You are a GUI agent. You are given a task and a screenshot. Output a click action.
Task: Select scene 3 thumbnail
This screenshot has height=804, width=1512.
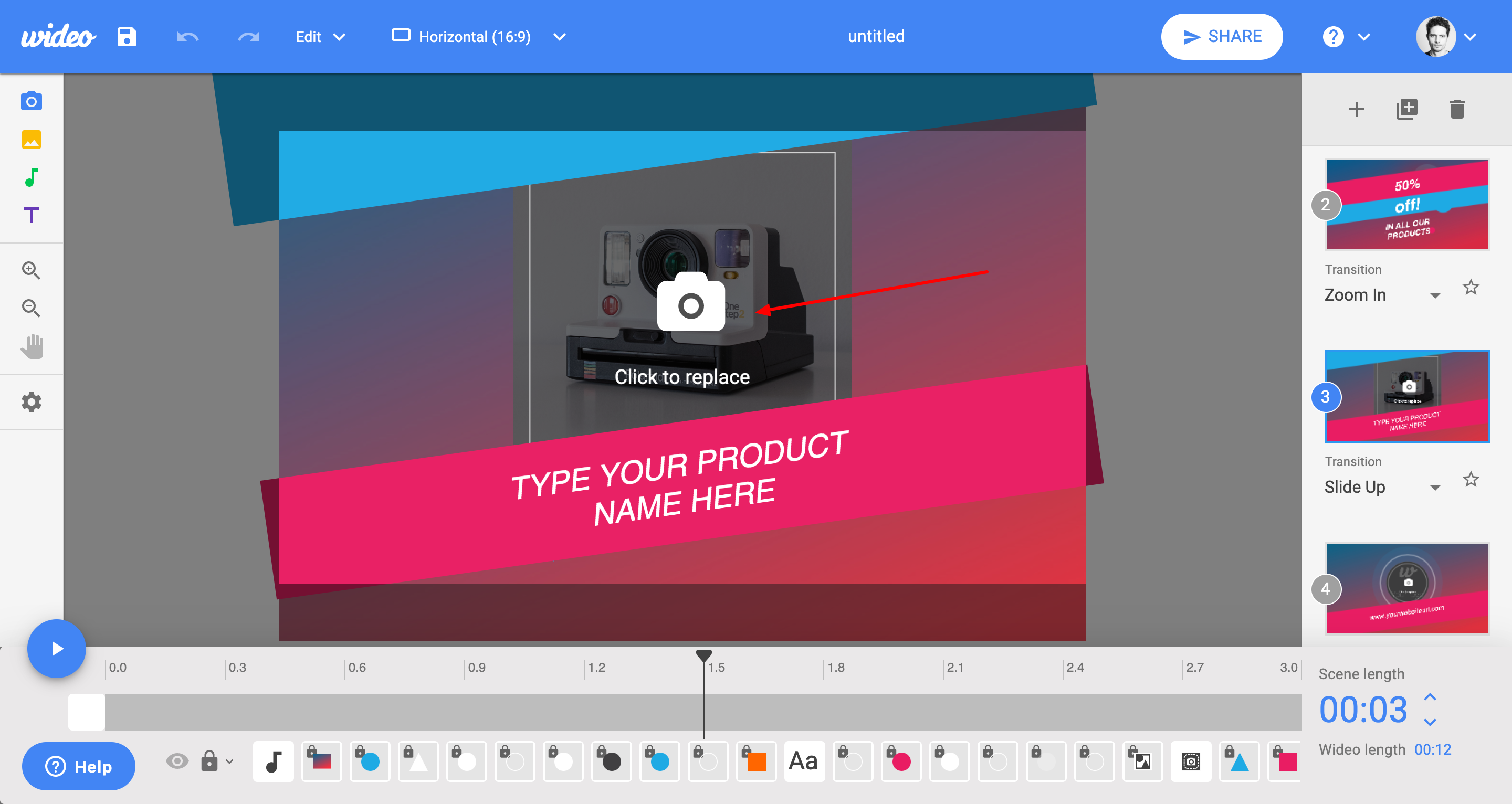tap(1407, 397)
